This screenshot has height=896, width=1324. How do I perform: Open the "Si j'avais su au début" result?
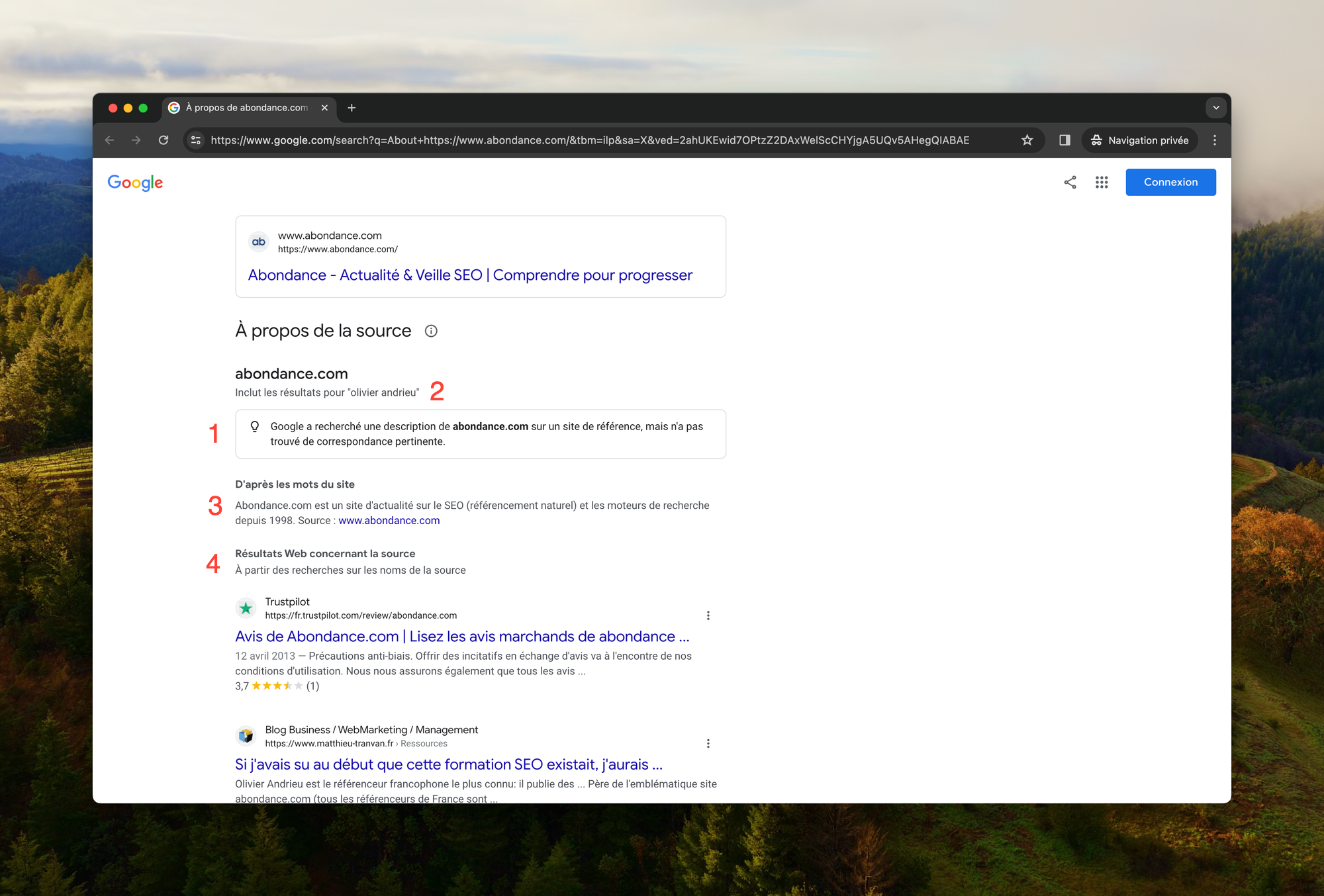[449, 765]
